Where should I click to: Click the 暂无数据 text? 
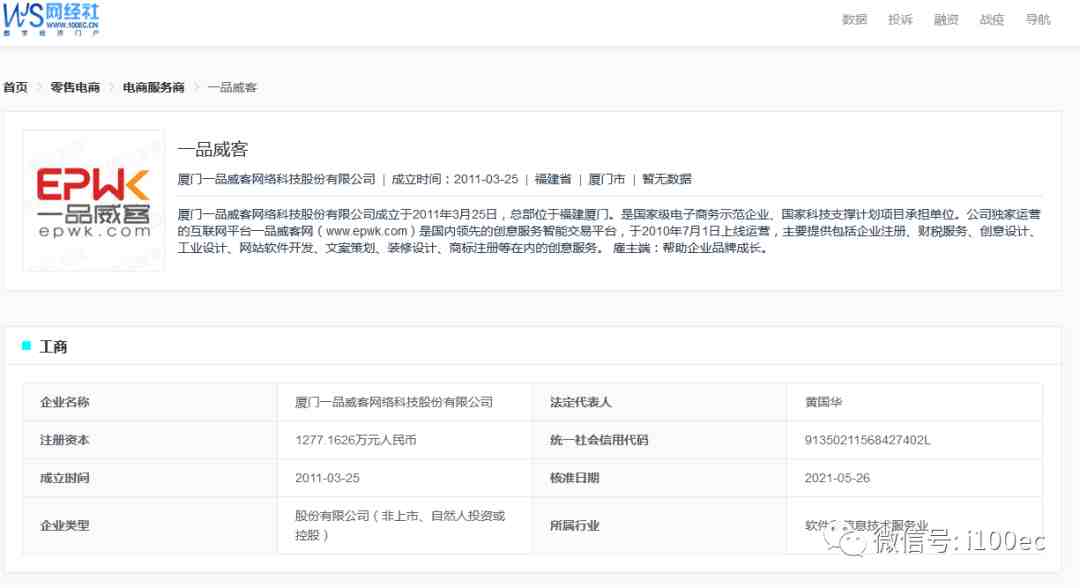pos(667,179)
